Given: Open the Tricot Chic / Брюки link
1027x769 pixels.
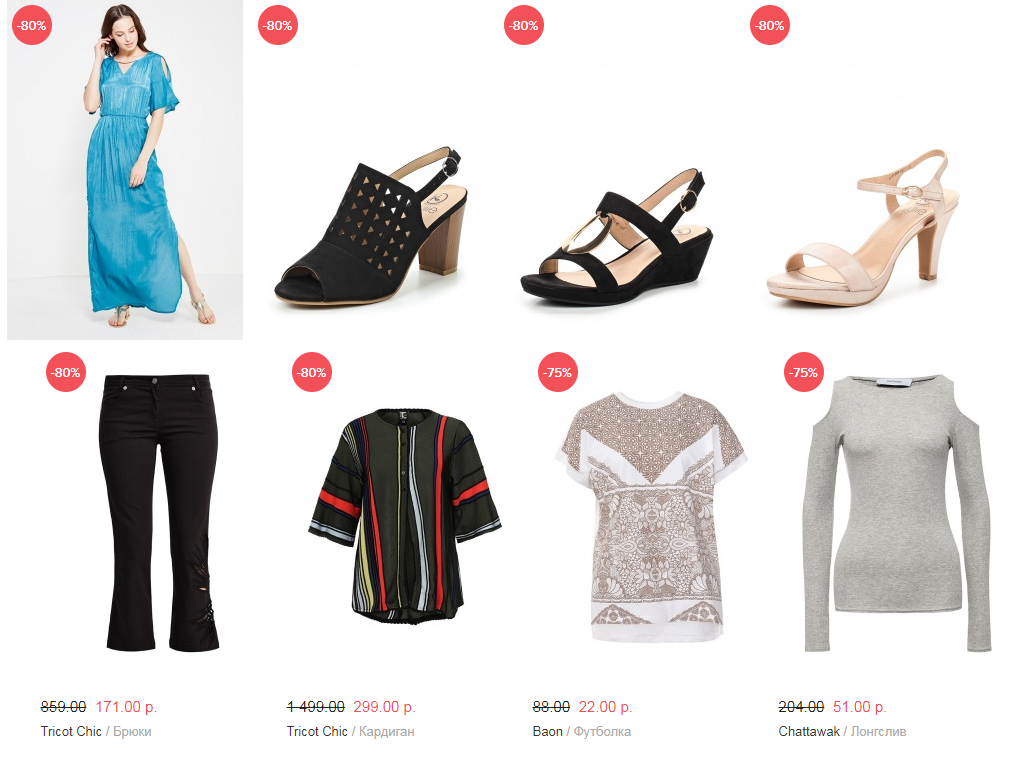Looking at the screenshot, I should pos(96,732).
